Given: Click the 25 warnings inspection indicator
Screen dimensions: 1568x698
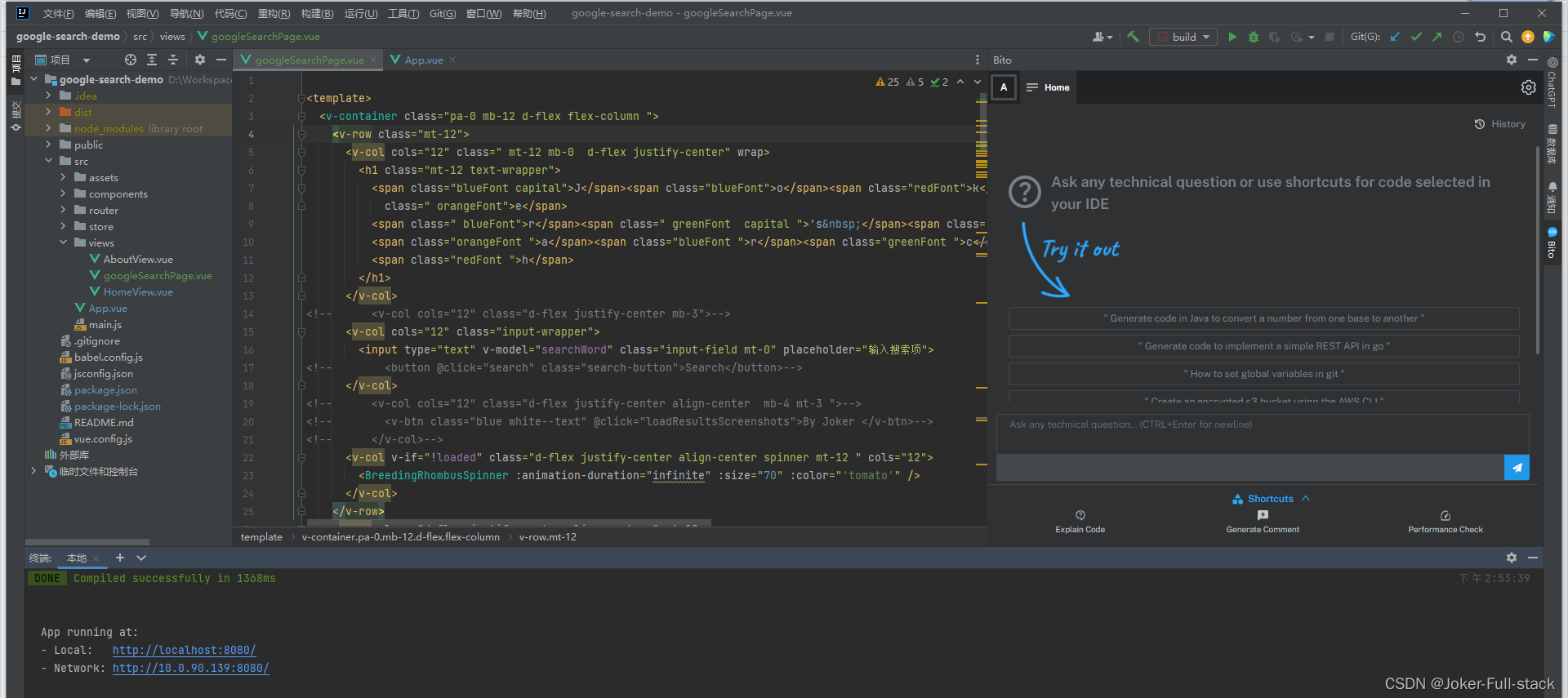Looking at the screenshot, I should click(887, 82).
